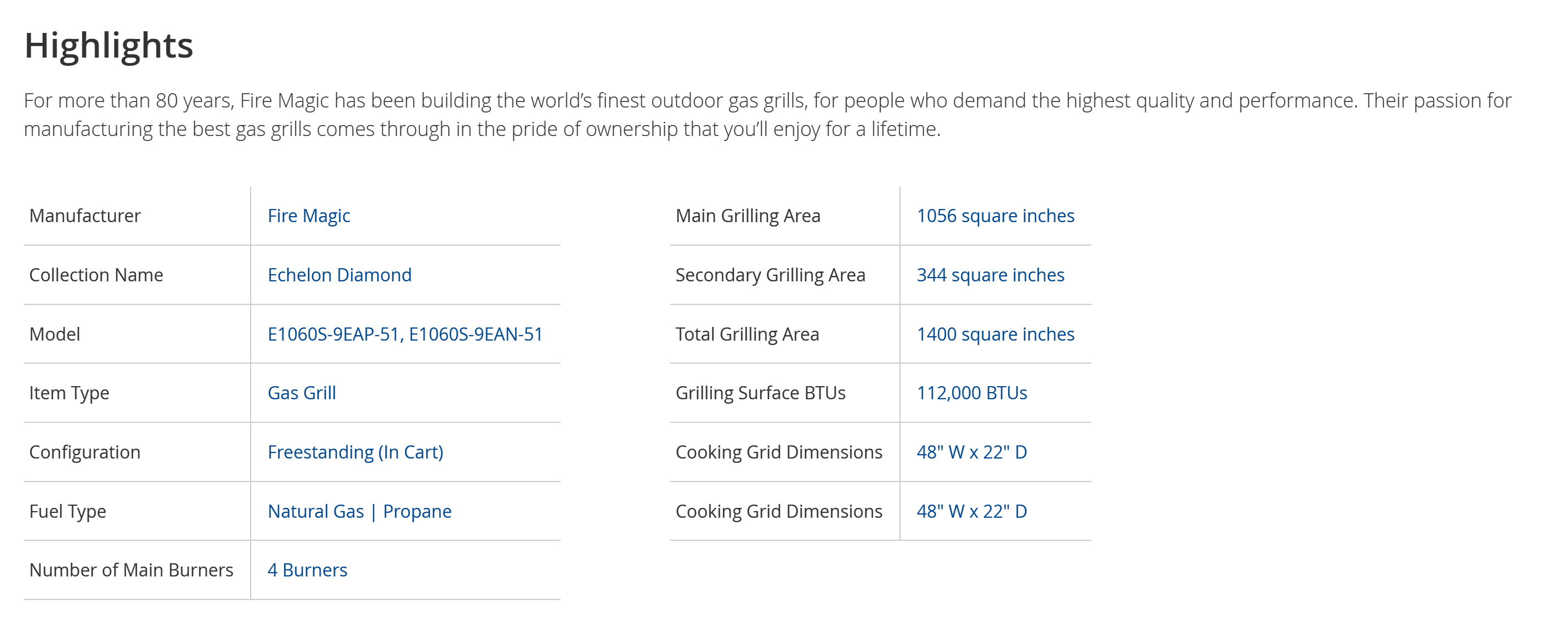The width and height of the screenshot is (1568, 628).
Task: Open the Echelon Diamond collection link
Action: [339, 274]
